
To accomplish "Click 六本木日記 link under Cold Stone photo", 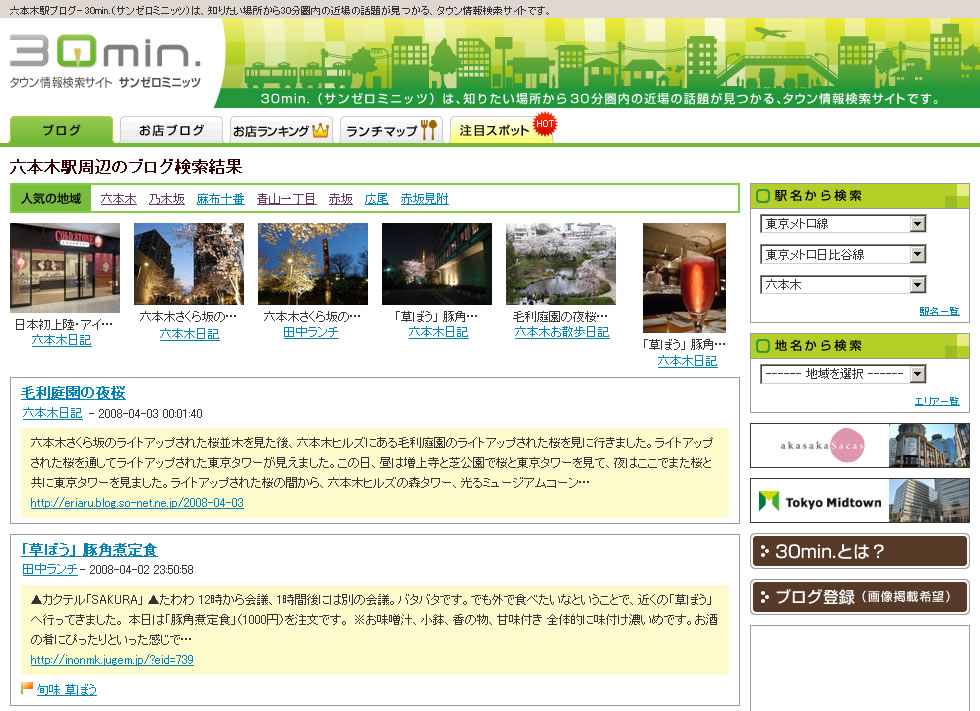I will tap(61, 340).
